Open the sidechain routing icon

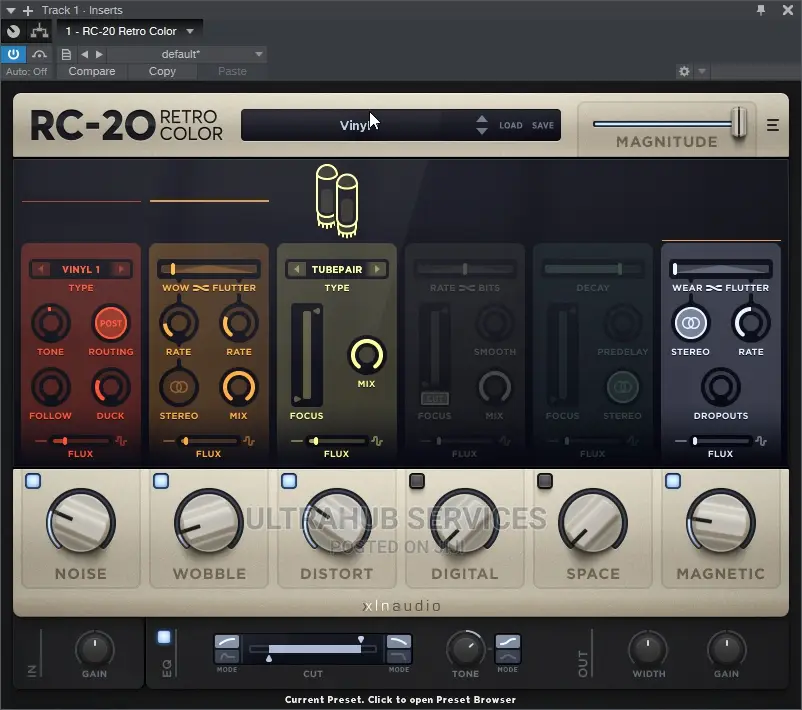click(x=39, y=31)
